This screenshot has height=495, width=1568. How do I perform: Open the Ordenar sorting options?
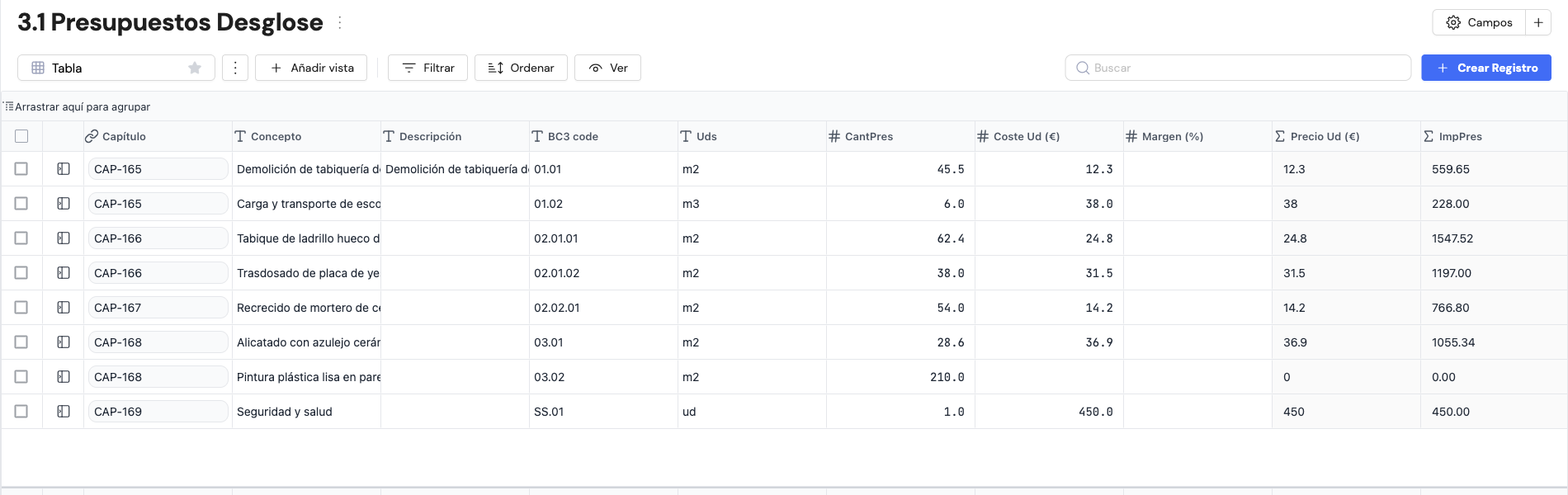point(521,68)
